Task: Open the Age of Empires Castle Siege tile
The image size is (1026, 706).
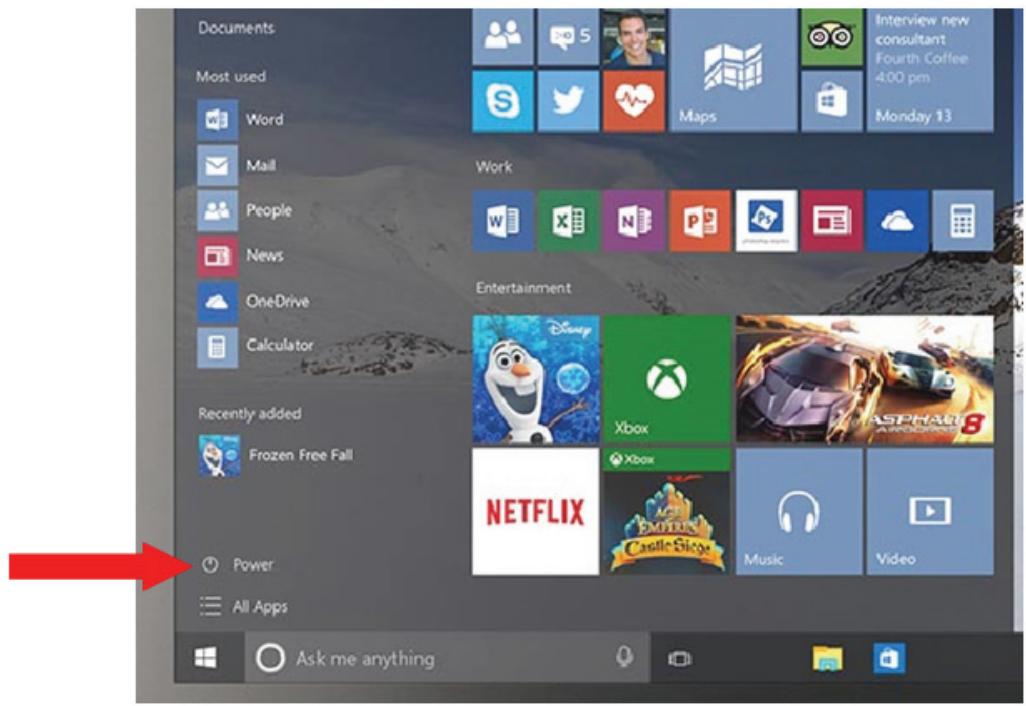Action: pyautogui.click(x=667, y=512)
